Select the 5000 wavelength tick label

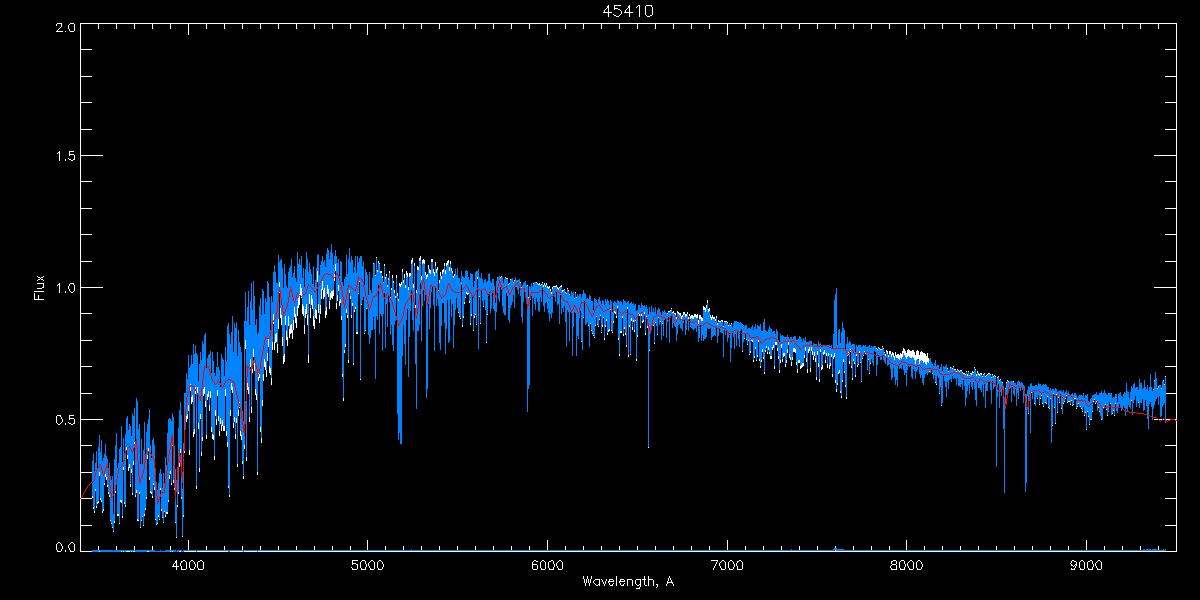click(367, 564)
